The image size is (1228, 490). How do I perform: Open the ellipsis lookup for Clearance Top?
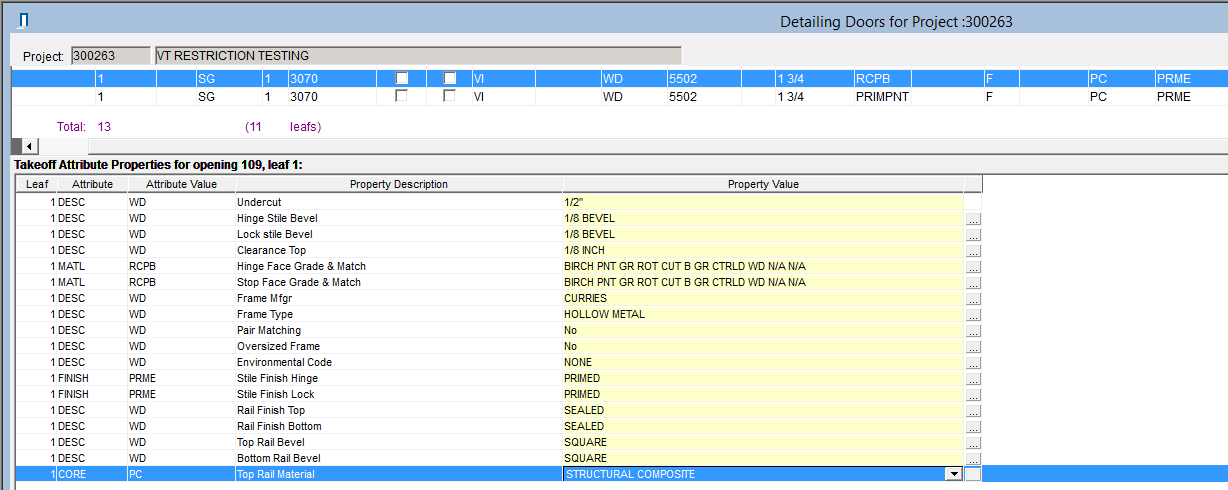(x=973, y=250)
